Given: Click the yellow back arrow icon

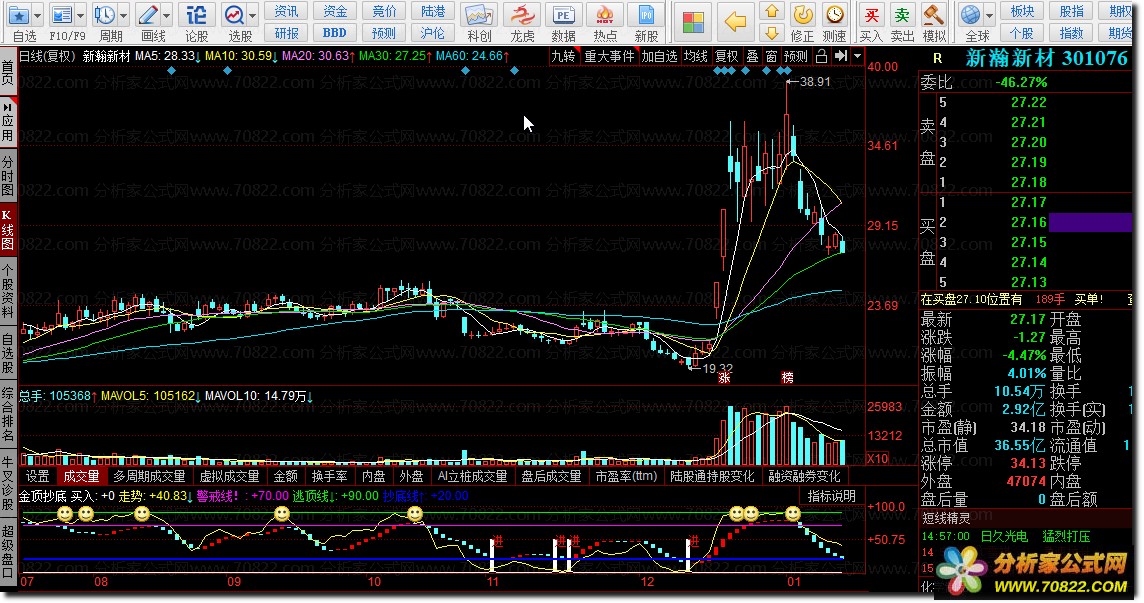Looking at the screenshot, I should pyautogui.click(x=735, y=22).
